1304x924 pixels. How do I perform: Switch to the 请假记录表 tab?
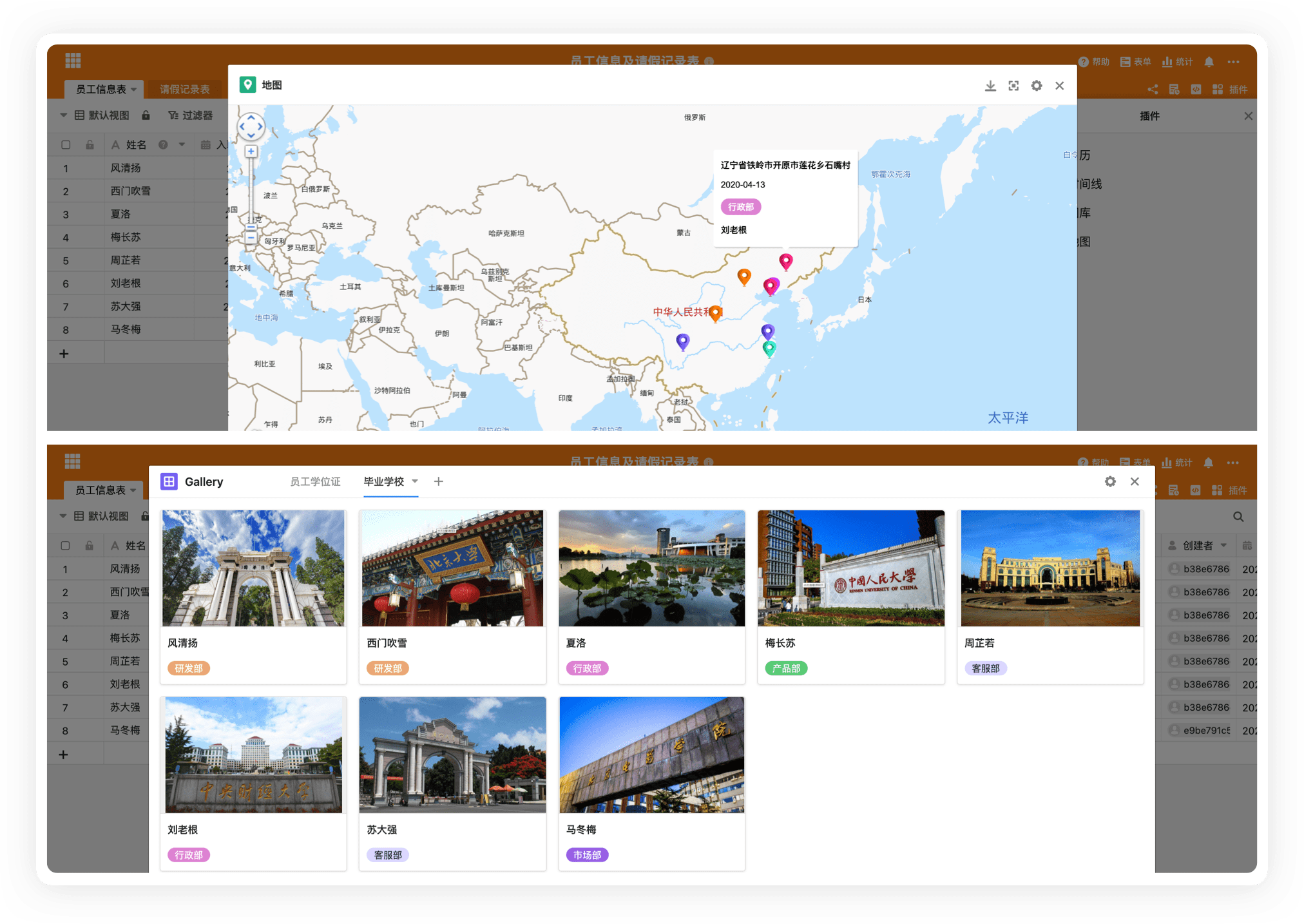pos(184,90)
